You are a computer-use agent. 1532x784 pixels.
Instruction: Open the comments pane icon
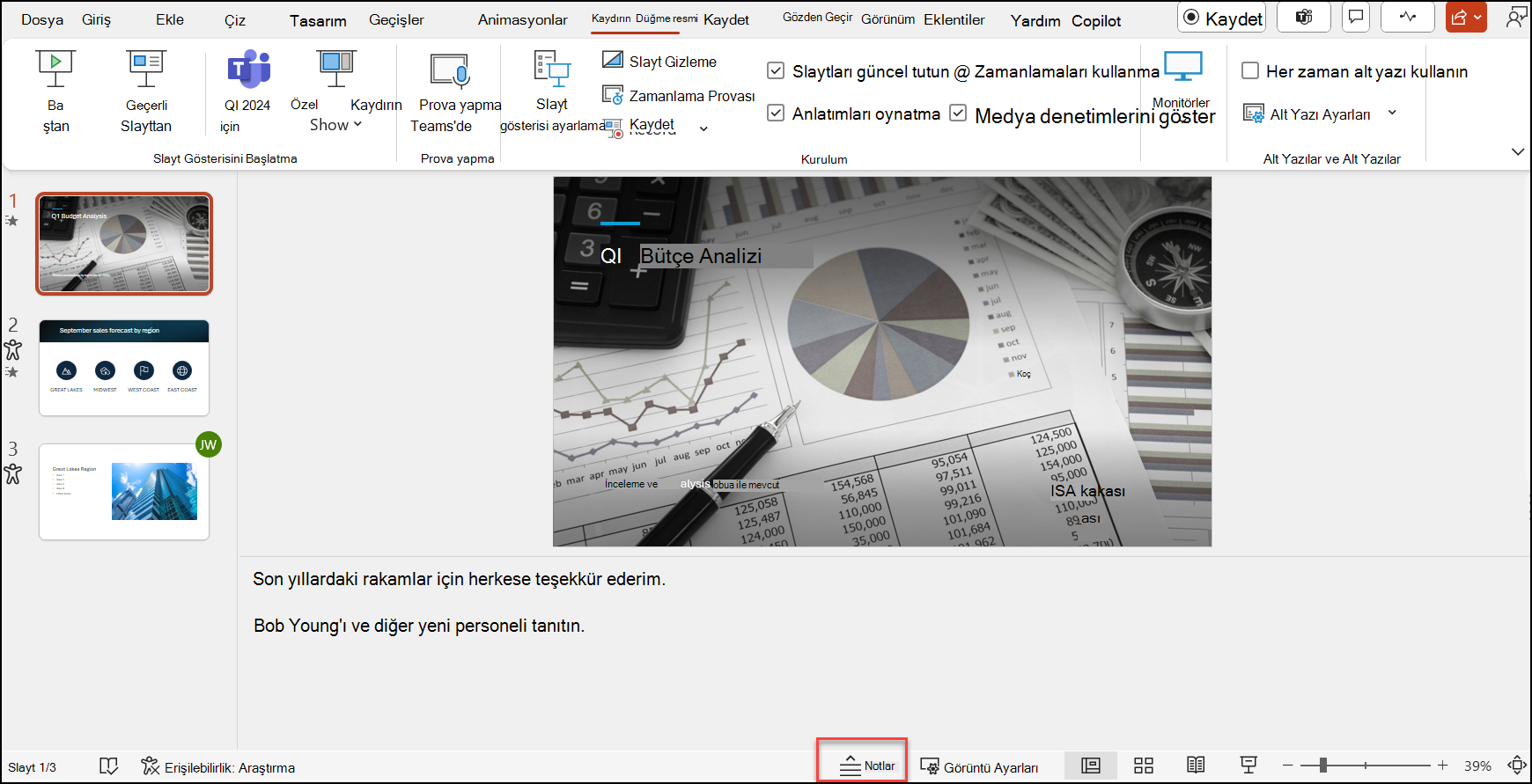point(1356,17)
